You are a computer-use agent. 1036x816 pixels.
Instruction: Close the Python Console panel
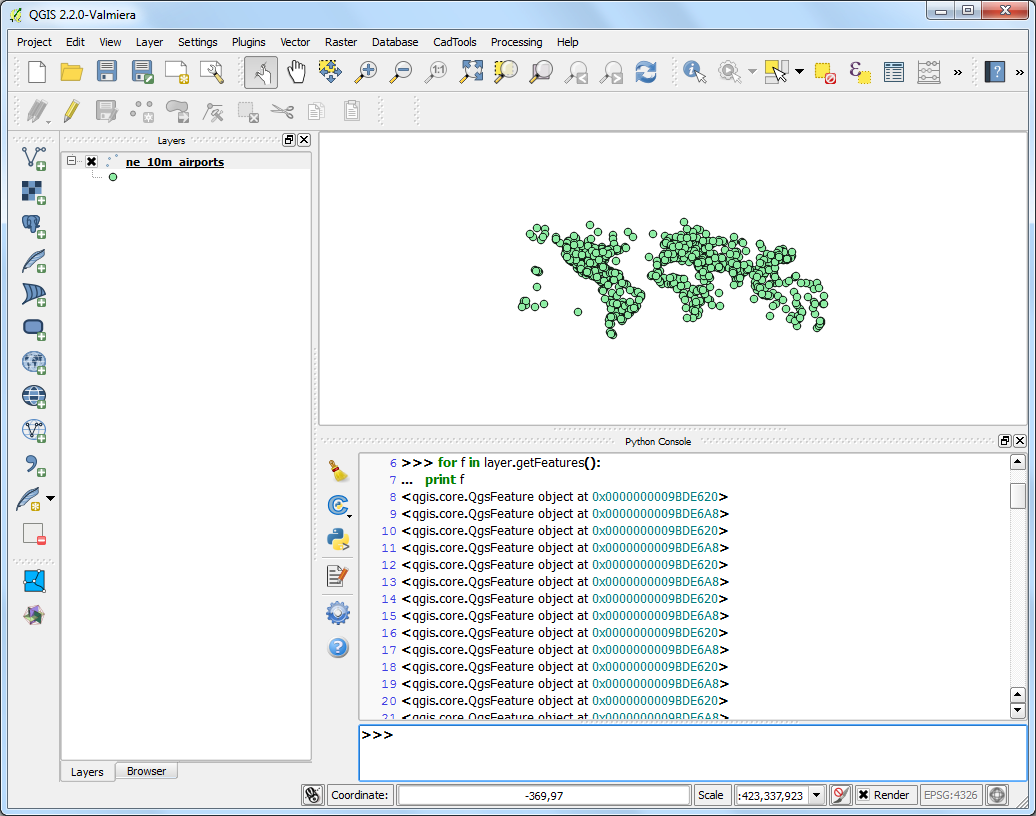coord(1020,441)
